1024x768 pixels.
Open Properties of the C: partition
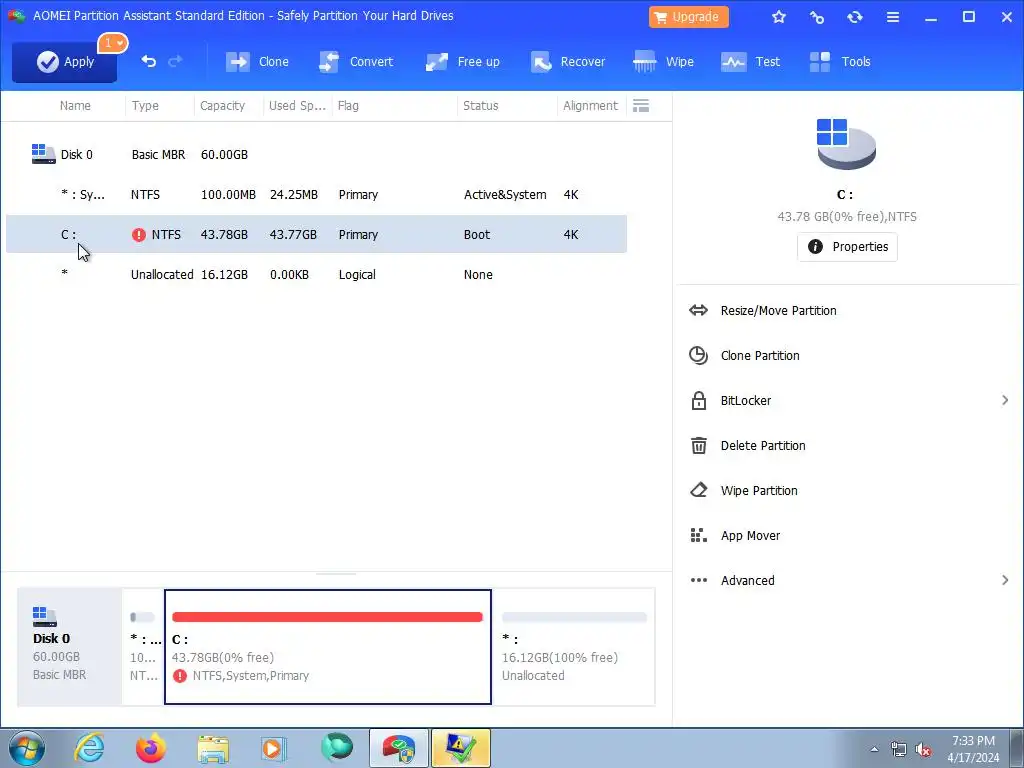click(847, 247)
